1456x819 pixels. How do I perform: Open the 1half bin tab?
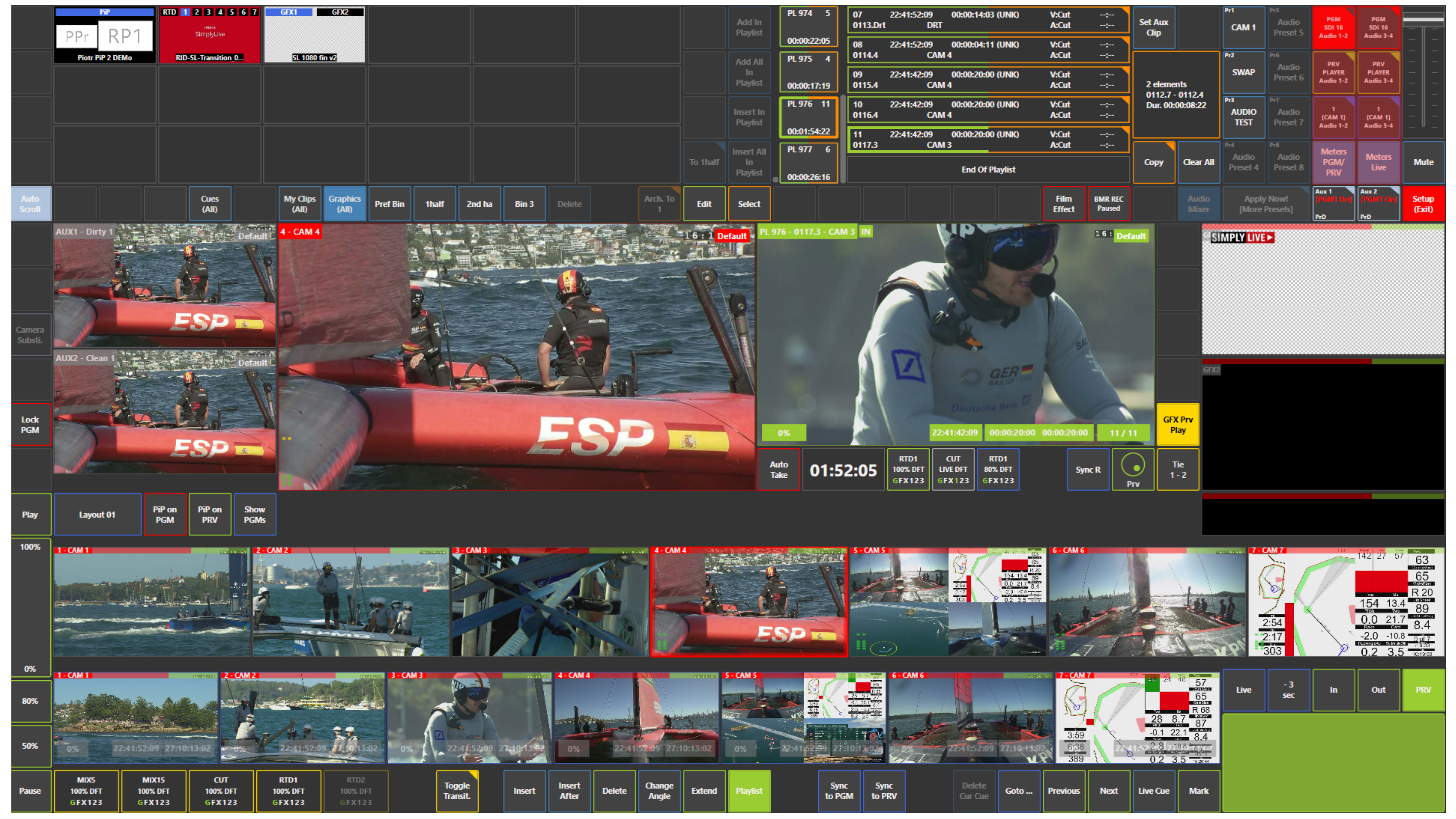435,204
